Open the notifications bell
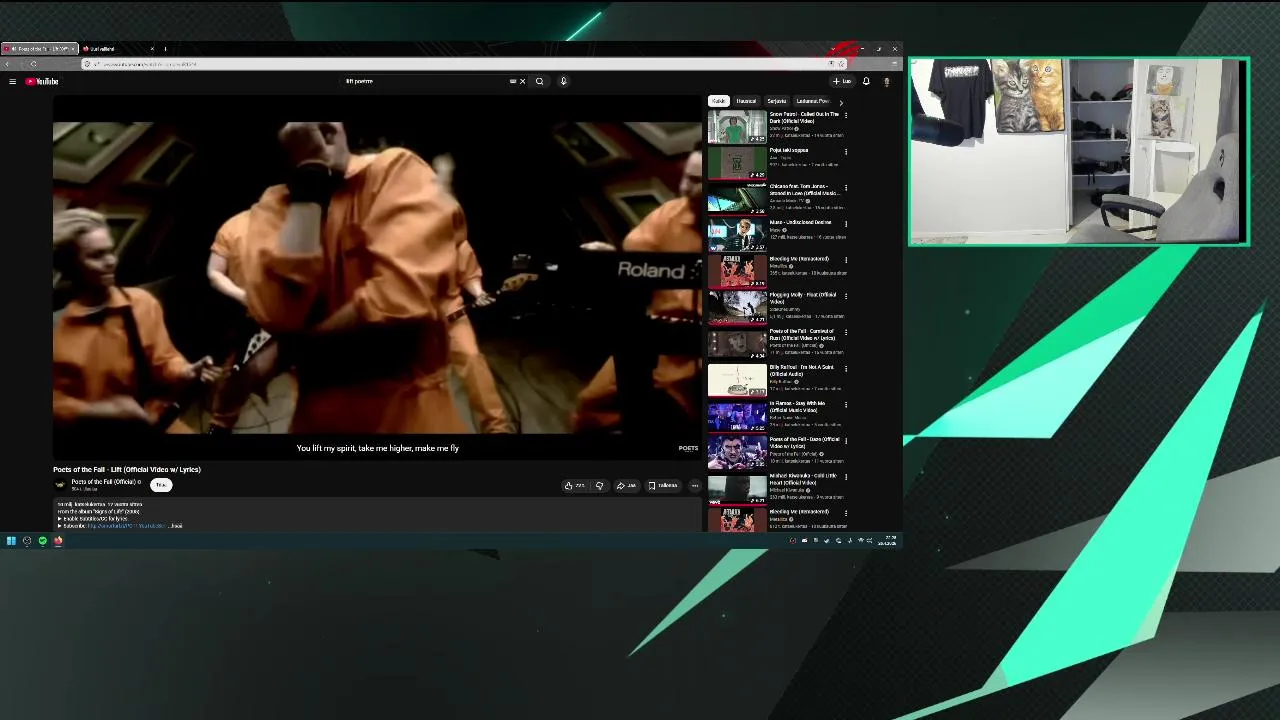 [x=866, y=81]
